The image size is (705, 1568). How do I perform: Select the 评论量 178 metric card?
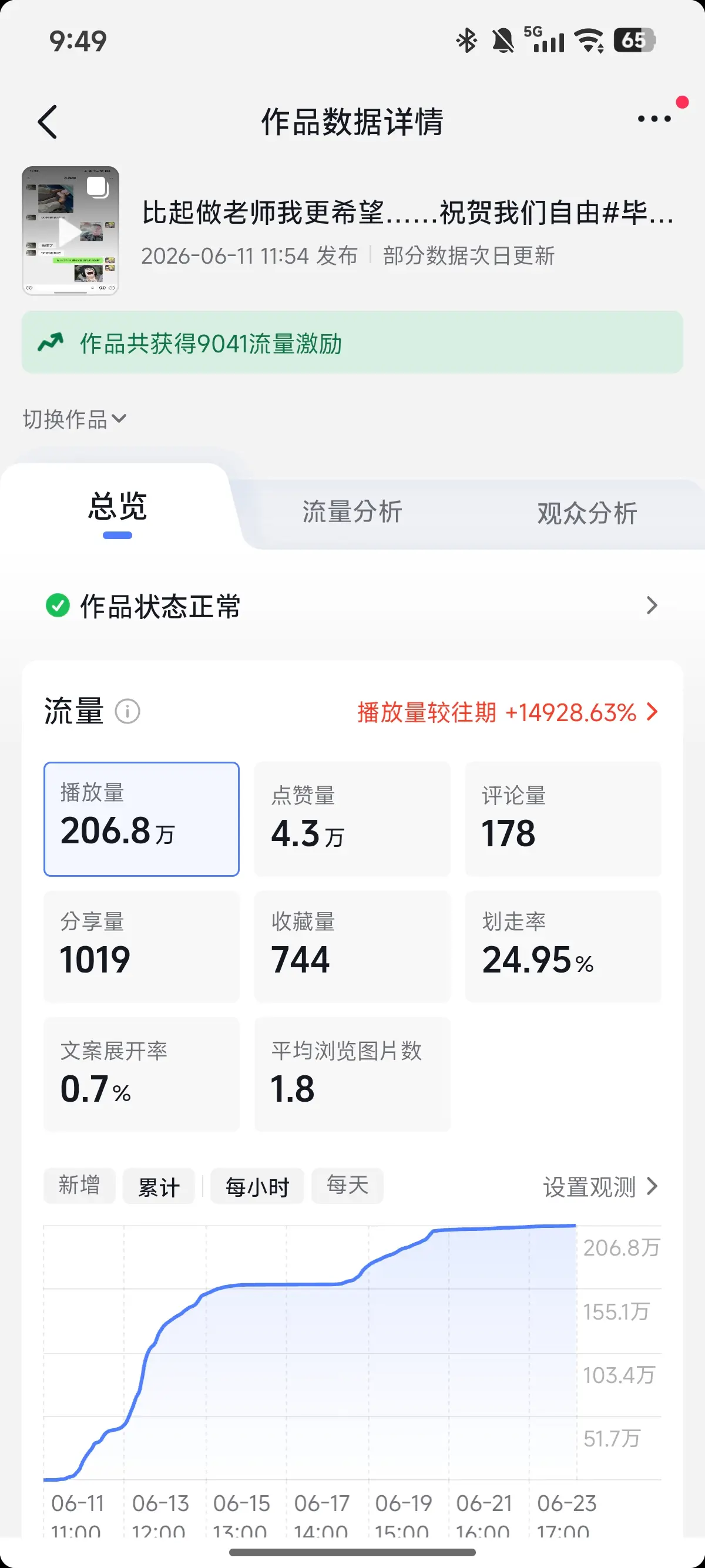563,819
